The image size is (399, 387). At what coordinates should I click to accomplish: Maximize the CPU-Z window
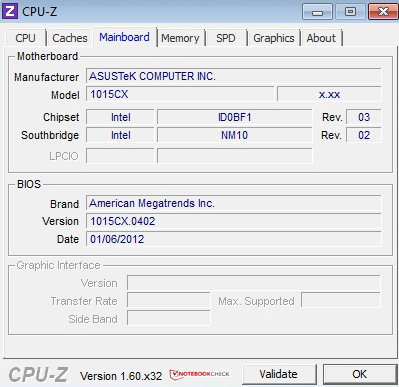click(x=350, y=12)
